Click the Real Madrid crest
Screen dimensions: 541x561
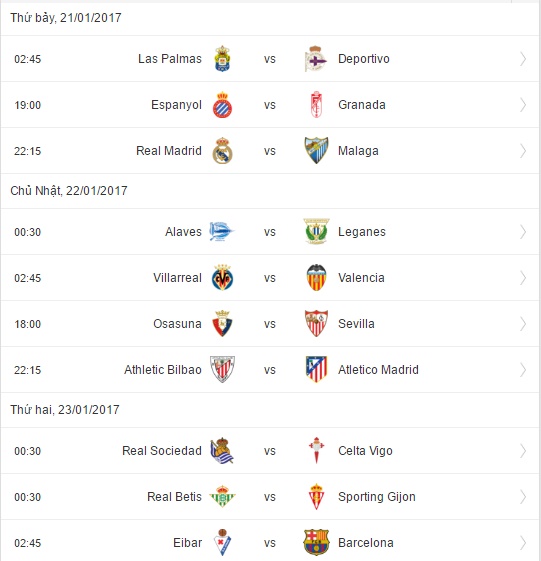pos(222,151)
